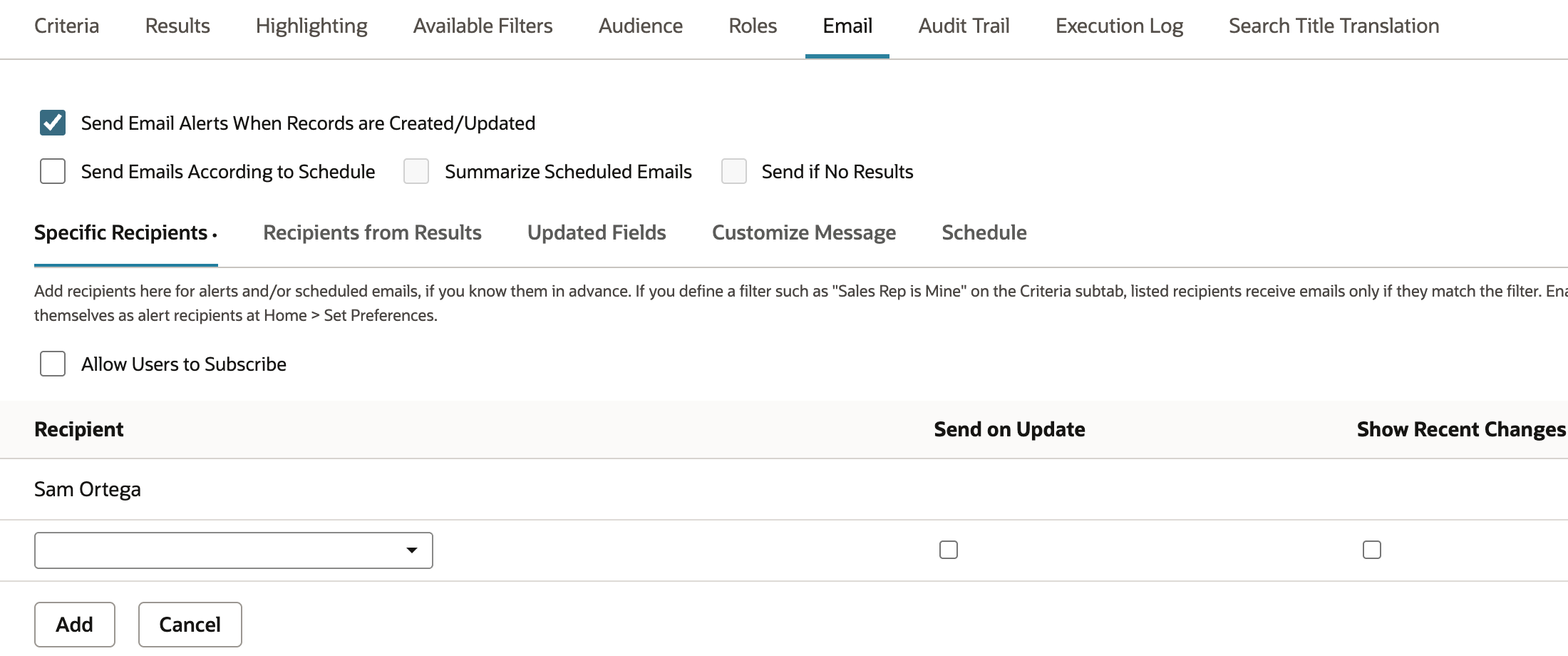1568x656 pixels.
Task: Open the Schedule subtab
Action: [x=984, y=233]
